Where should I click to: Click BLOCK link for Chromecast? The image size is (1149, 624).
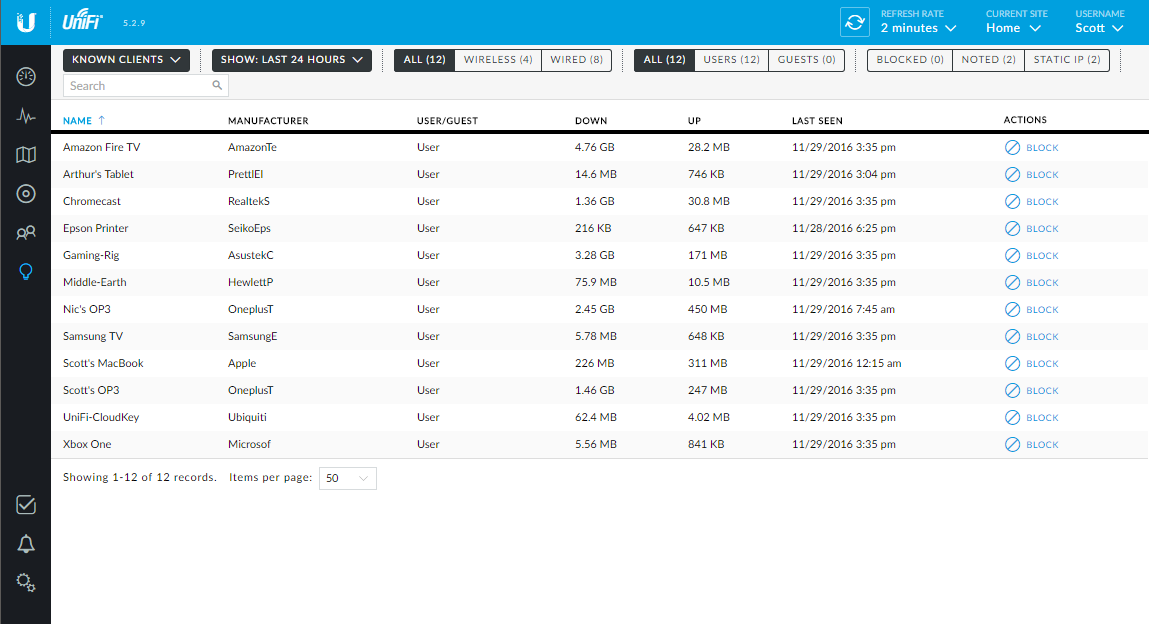pos(1042,202)
